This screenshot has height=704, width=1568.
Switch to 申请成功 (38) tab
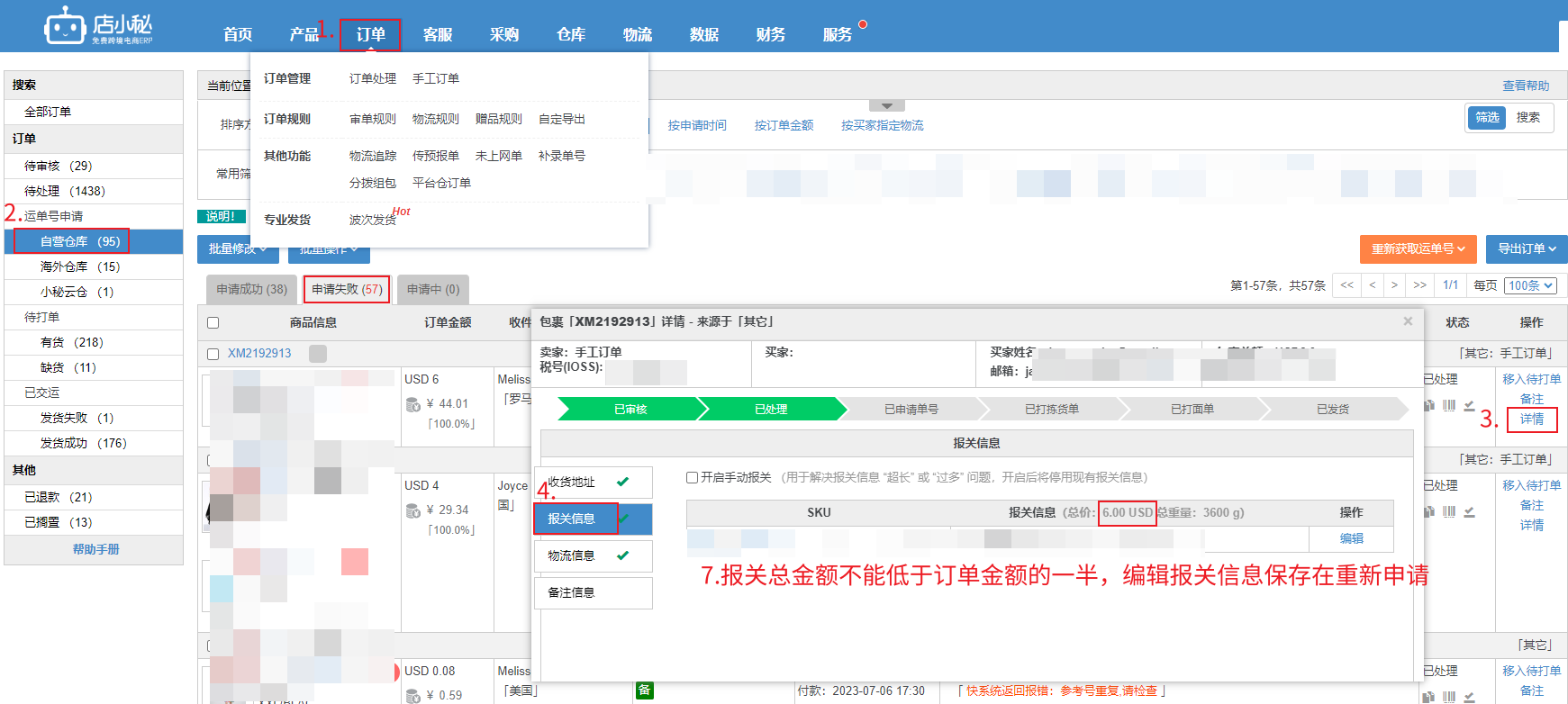coord(252,289)
